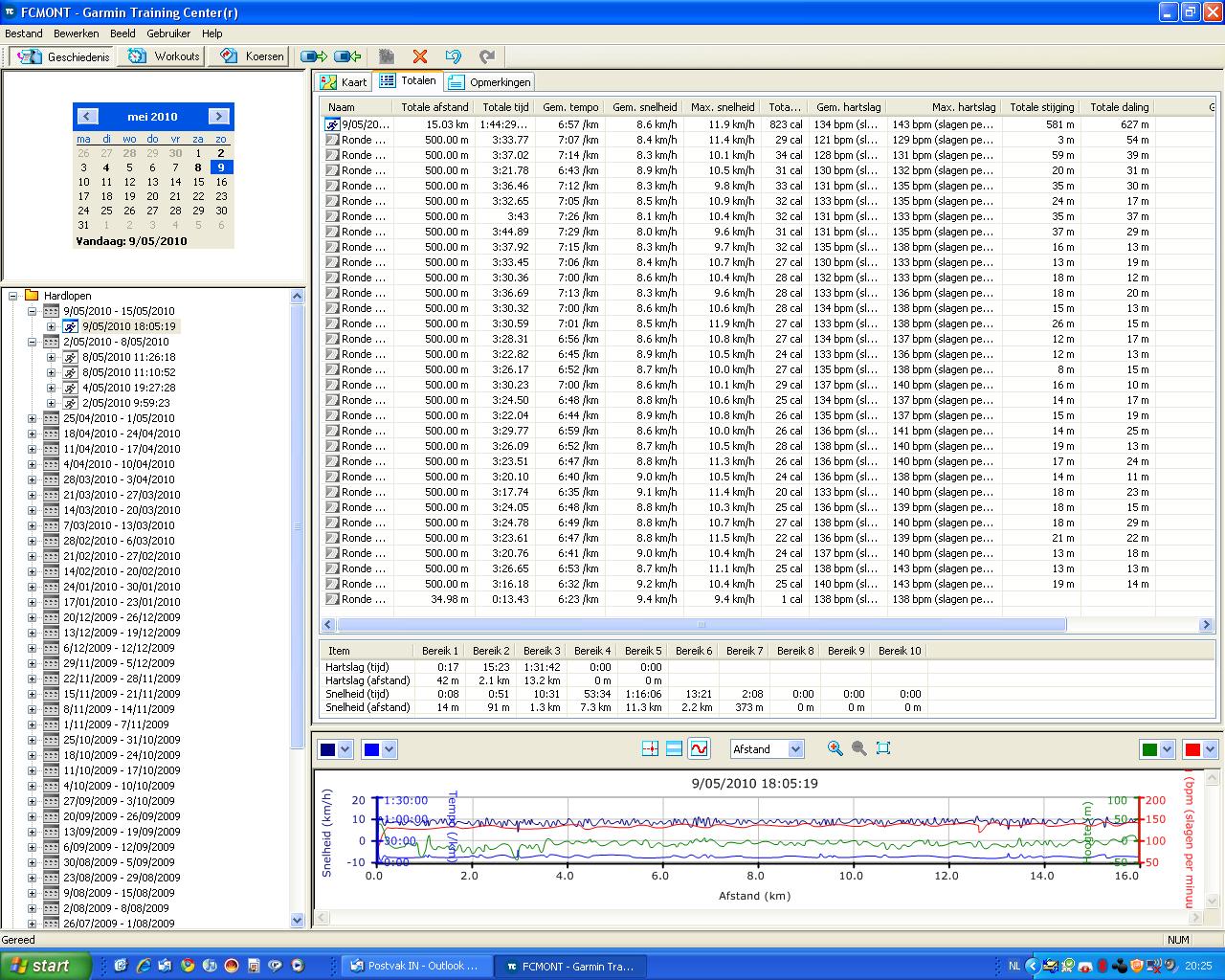Switch to the Kaart tab
This screenshot has height=980, width=1225.
tap(344, 82)
